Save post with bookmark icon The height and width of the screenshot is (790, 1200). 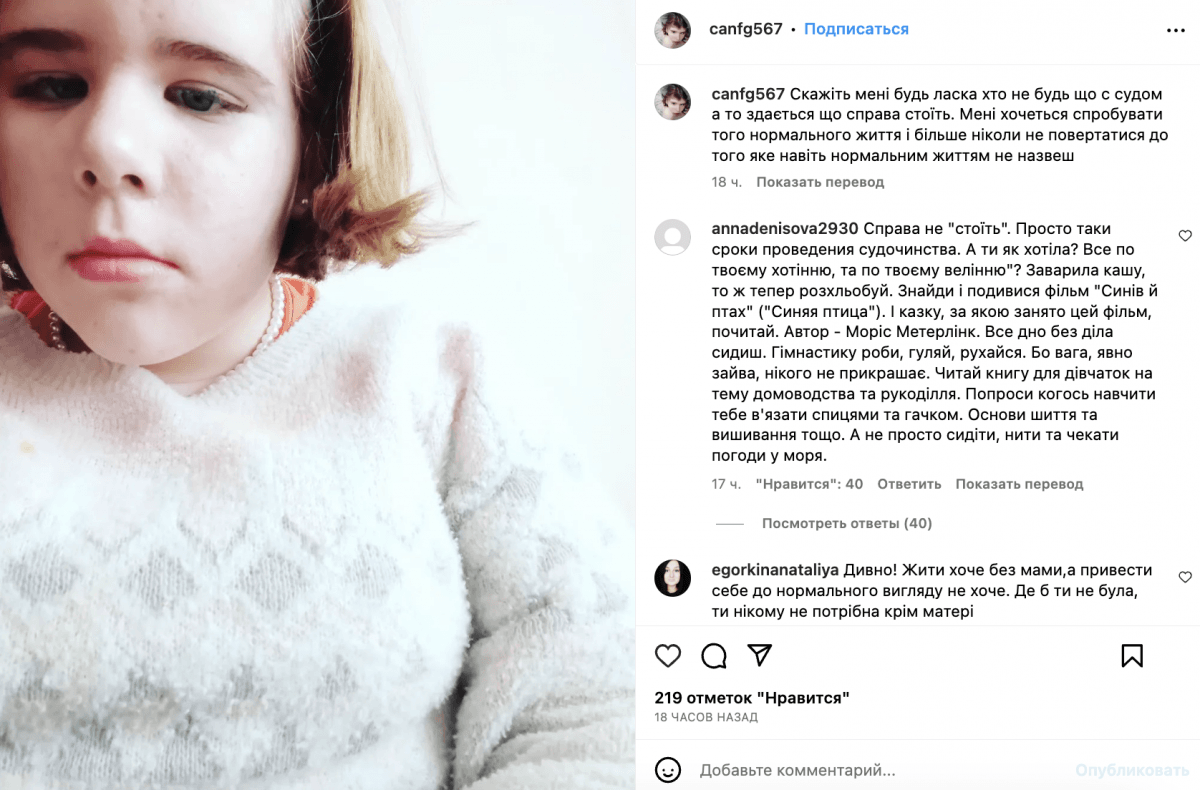tap(1132, 656)
